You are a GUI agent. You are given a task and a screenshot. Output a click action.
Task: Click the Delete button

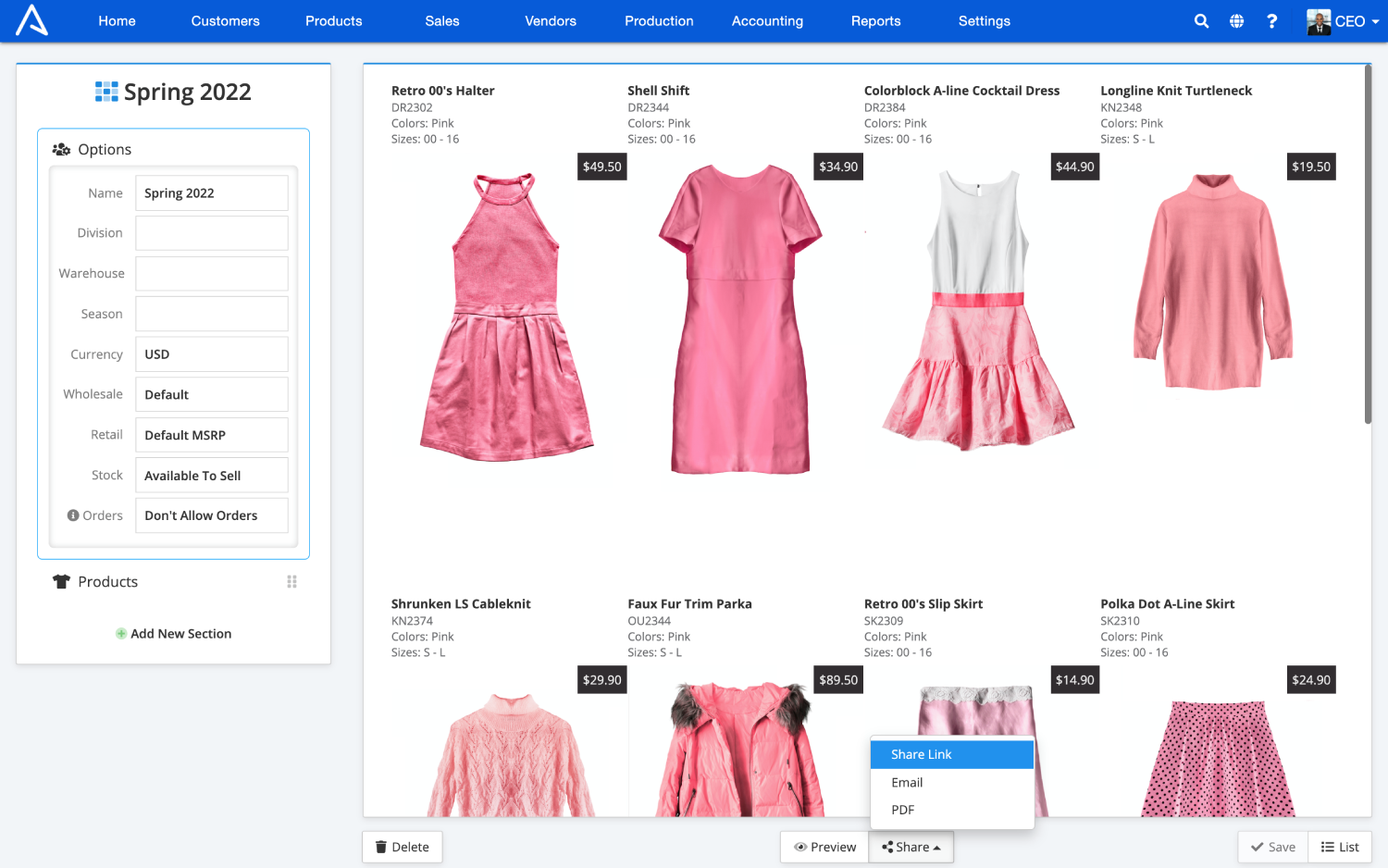(x=403, y=847)
